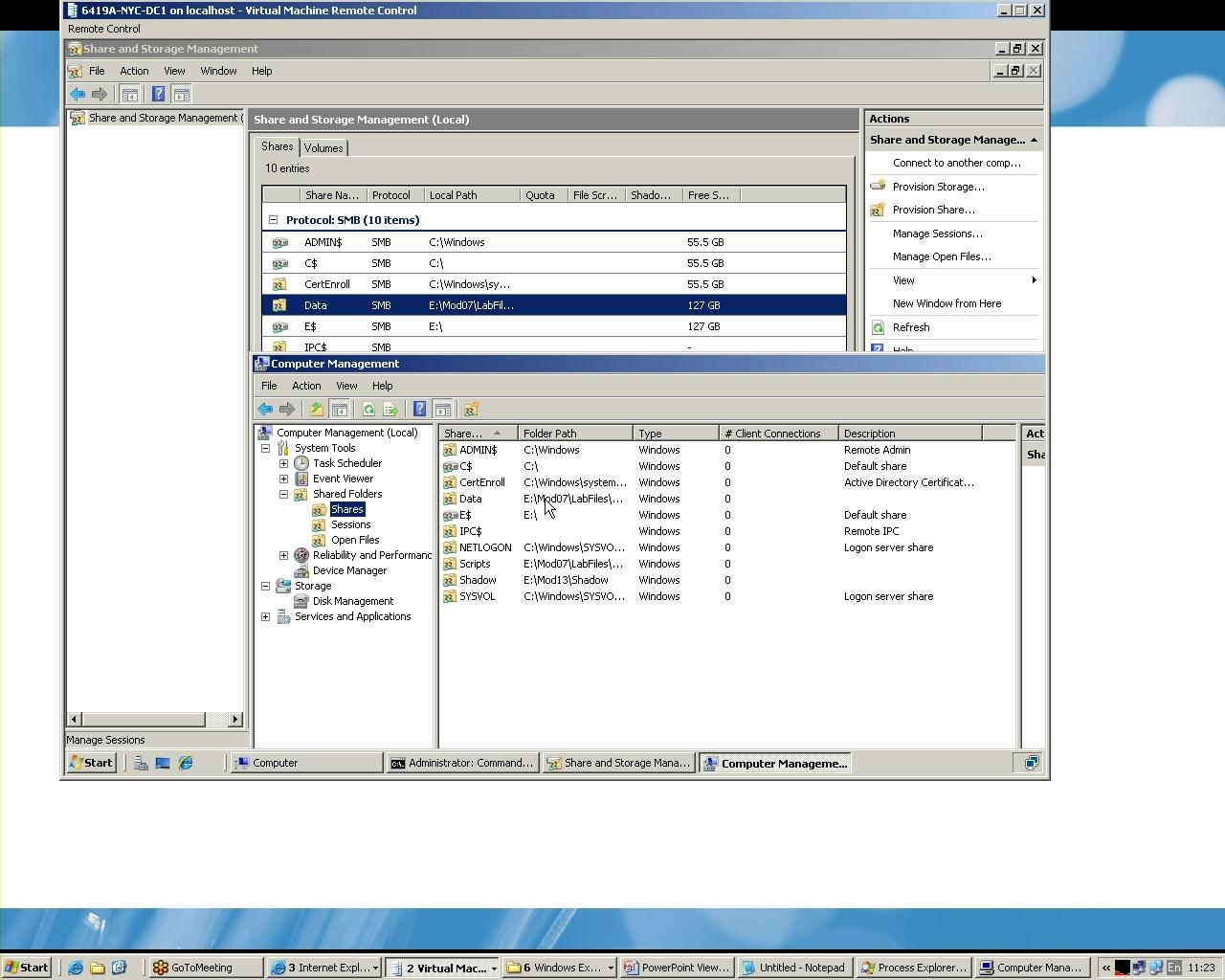This screenshot has width=1225, height=980.
Task: Click Show/Hide Action Pane icon in Computer Management
Action: point(442,410)
